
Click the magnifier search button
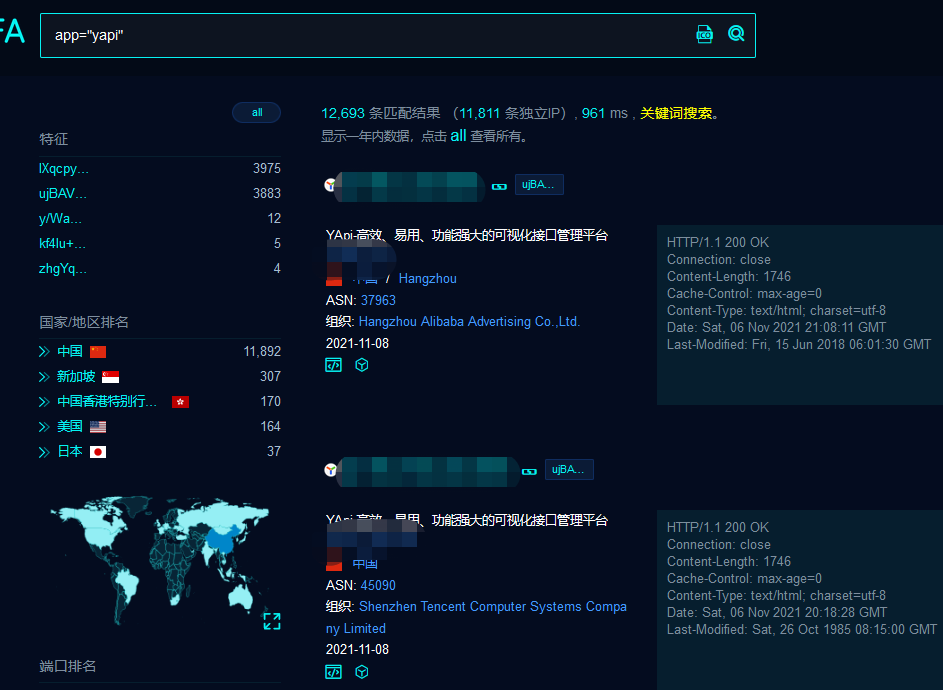(736, 34)
